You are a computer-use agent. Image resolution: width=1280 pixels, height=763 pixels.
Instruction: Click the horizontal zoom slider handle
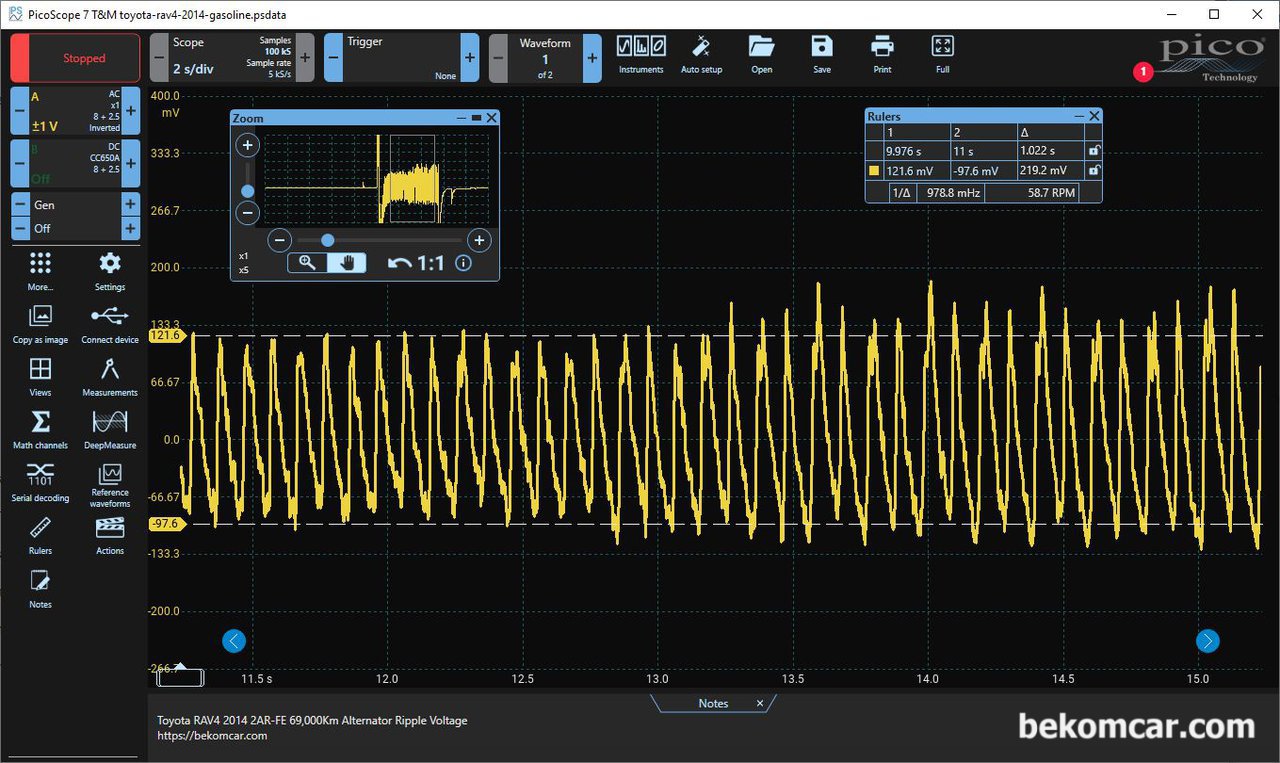pos(327,240)
